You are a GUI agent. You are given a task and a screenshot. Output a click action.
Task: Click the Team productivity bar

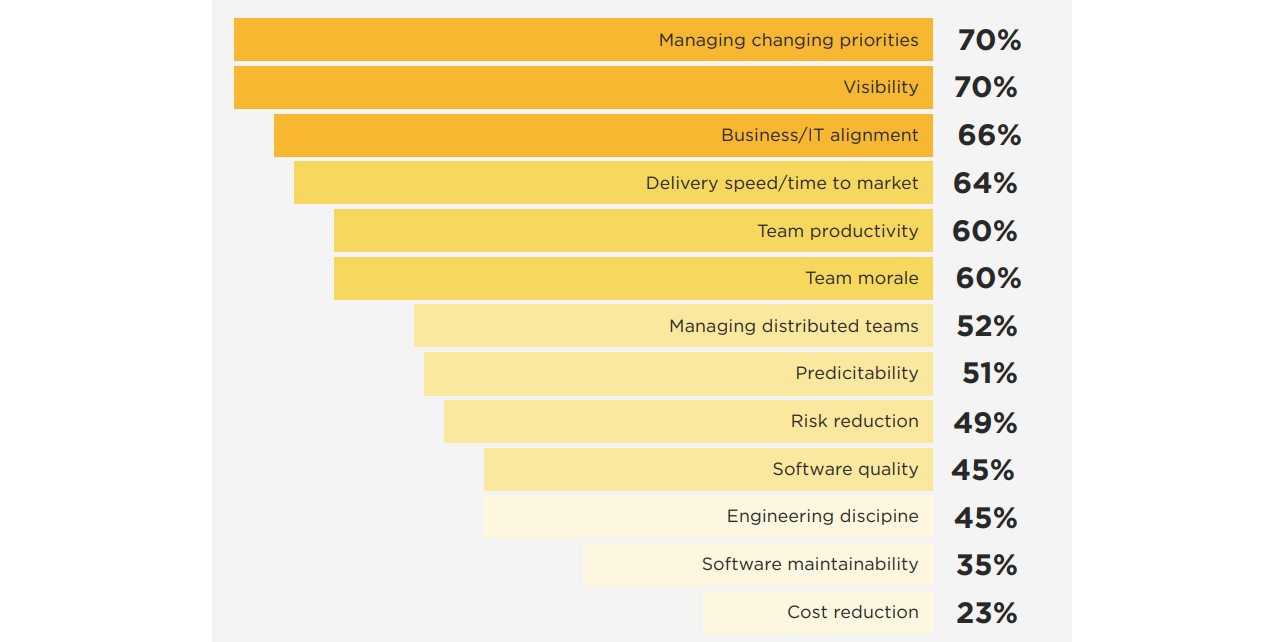633,231
